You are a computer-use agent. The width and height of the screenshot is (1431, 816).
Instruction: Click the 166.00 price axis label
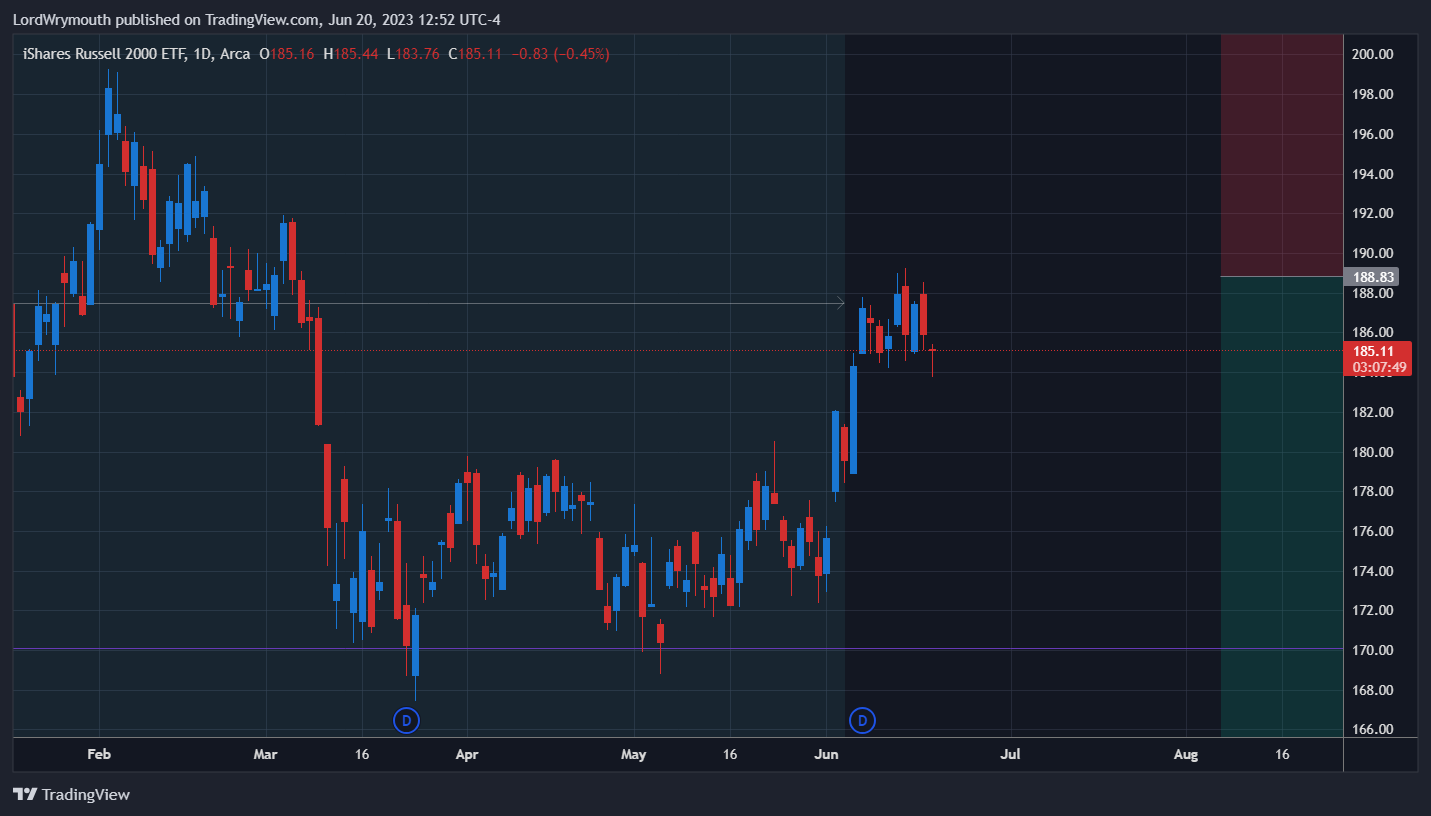pyautogui.click(x=1373, y=729)
